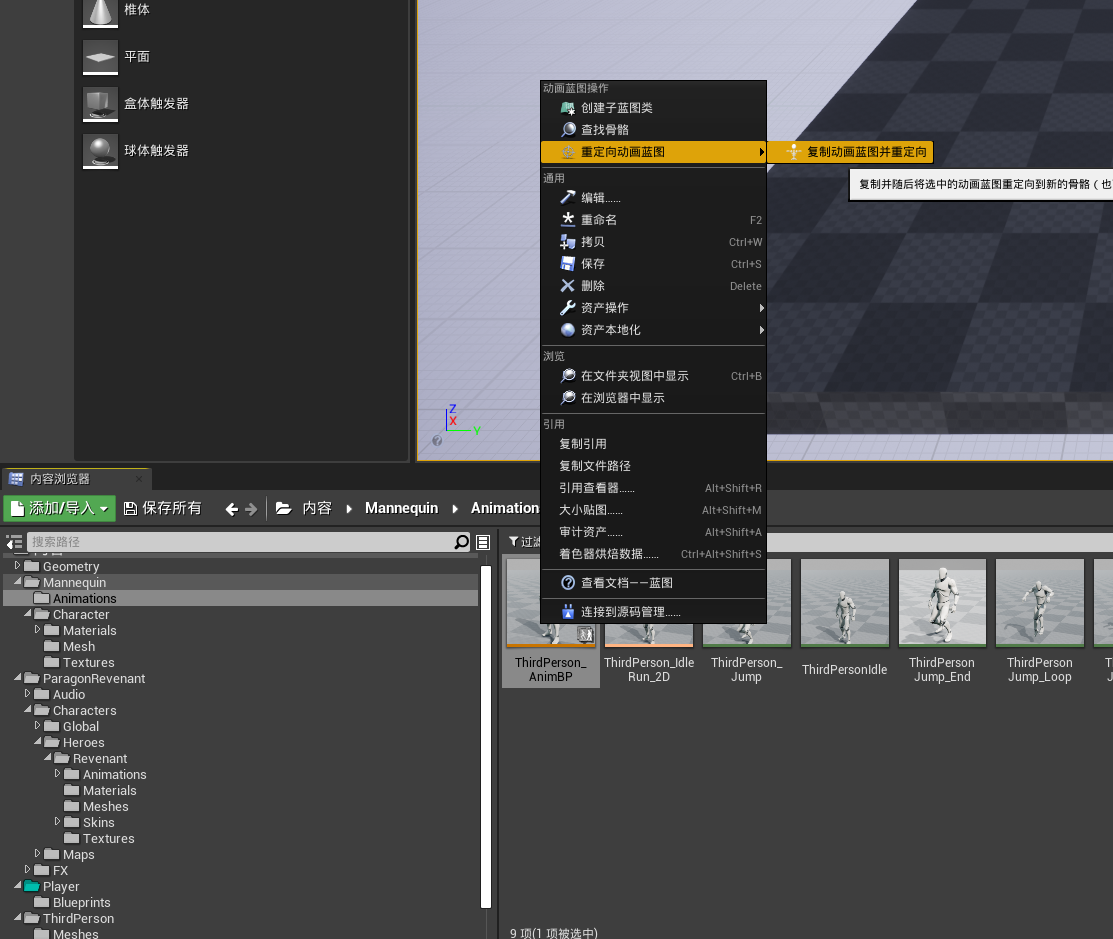This screenshot has width=1113, height=939.
Task: Click the plane (平面) shape icon
Action: click(x=100, y=57)
